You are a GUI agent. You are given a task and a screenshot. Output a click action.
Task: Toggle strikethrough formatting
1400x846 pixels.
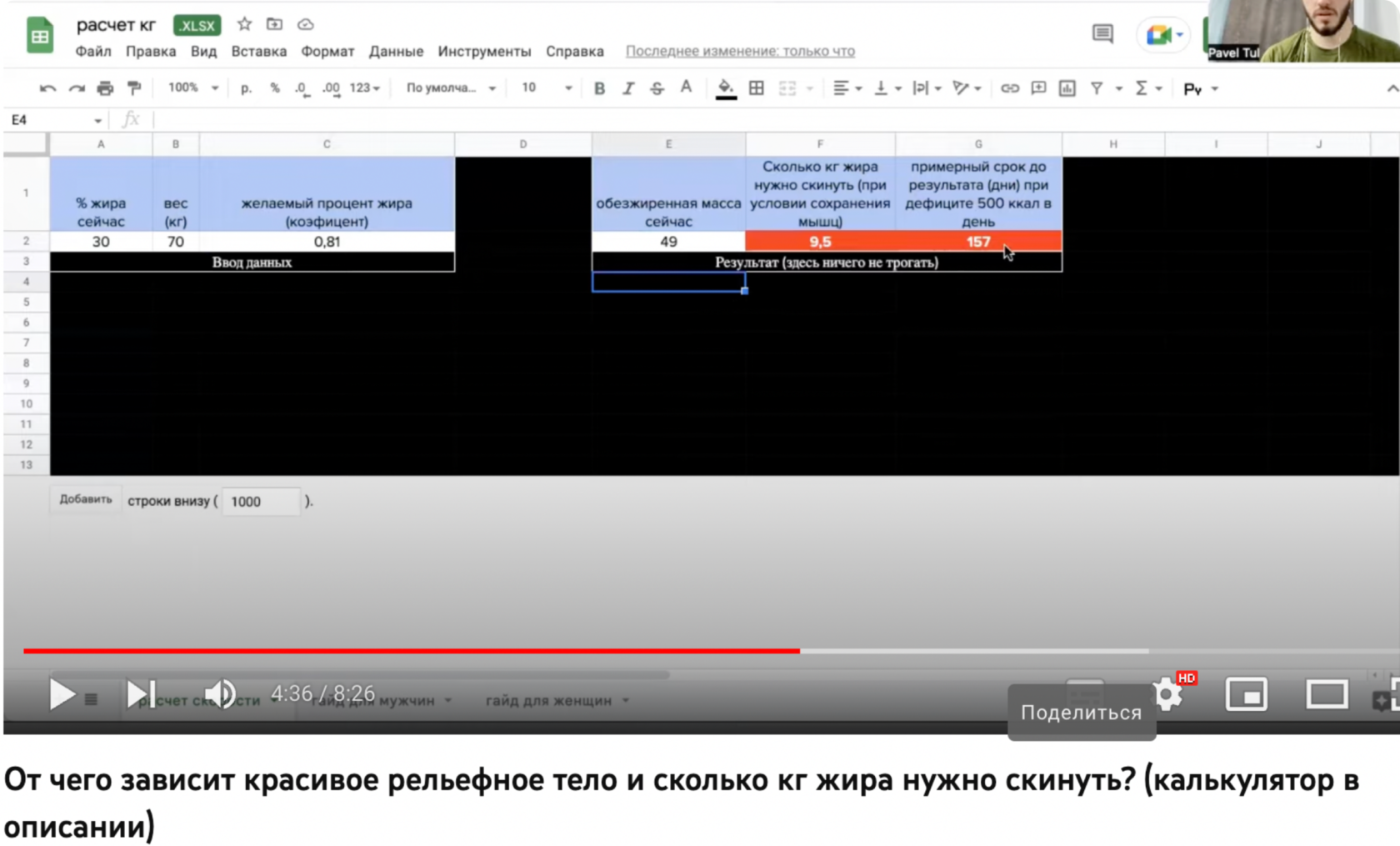pos(657,88)
